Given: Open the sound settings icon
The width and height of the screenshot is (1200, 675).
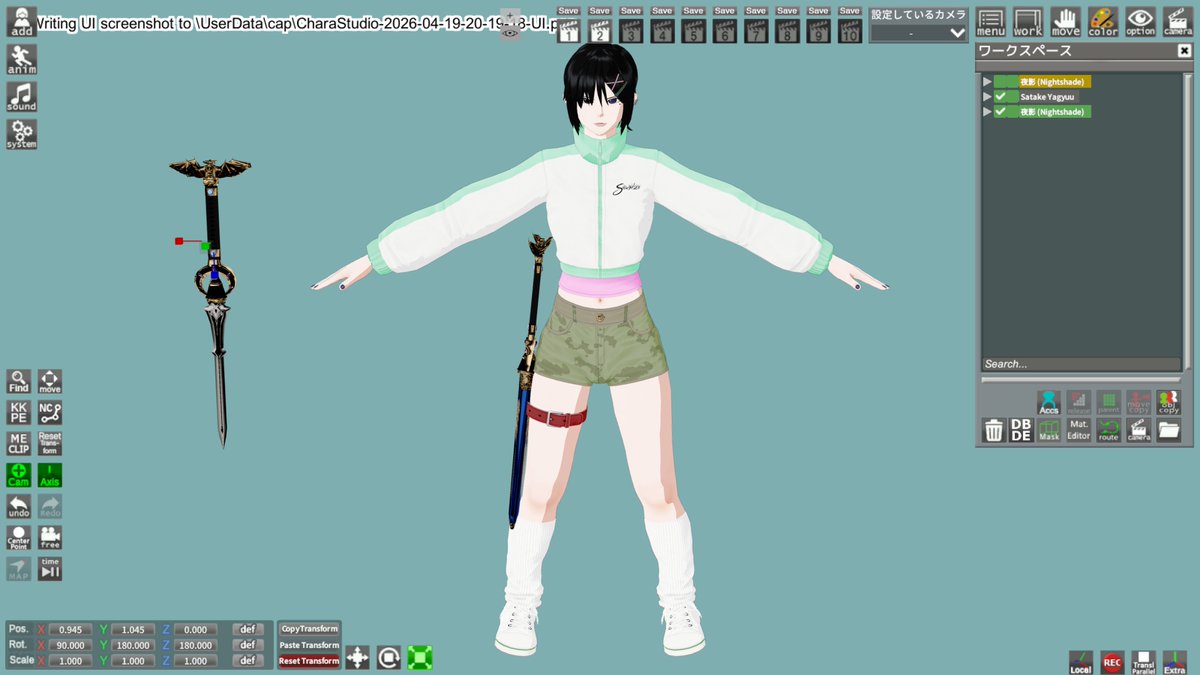Looking at the screenshot, I should click(x=21, y=97).
